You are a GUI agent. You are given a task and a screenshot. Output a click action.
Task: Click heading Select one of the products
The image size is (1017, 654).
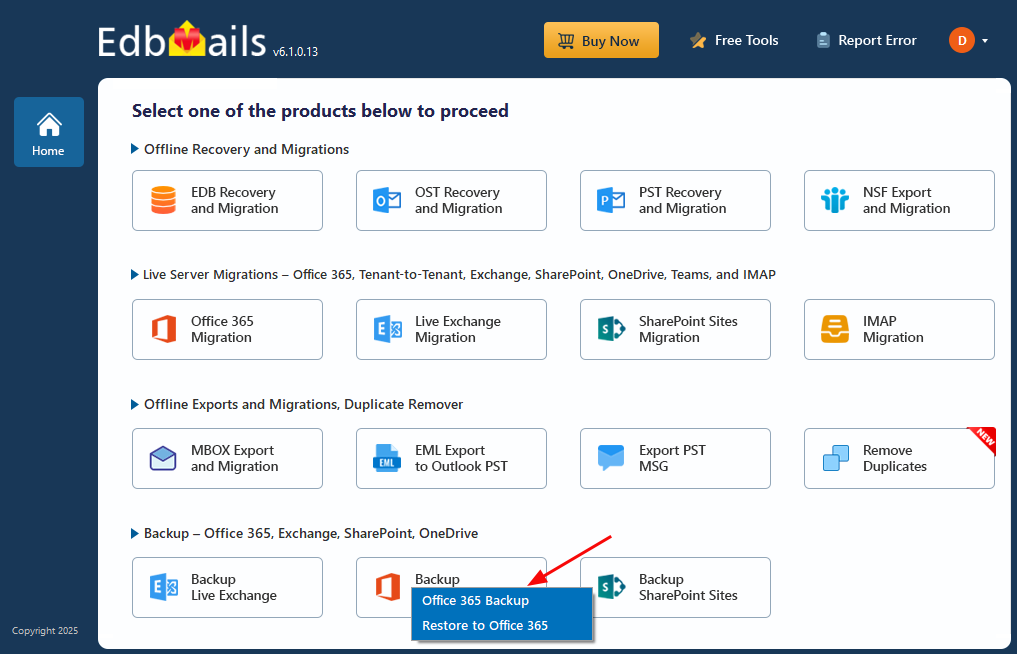(320, 111)
